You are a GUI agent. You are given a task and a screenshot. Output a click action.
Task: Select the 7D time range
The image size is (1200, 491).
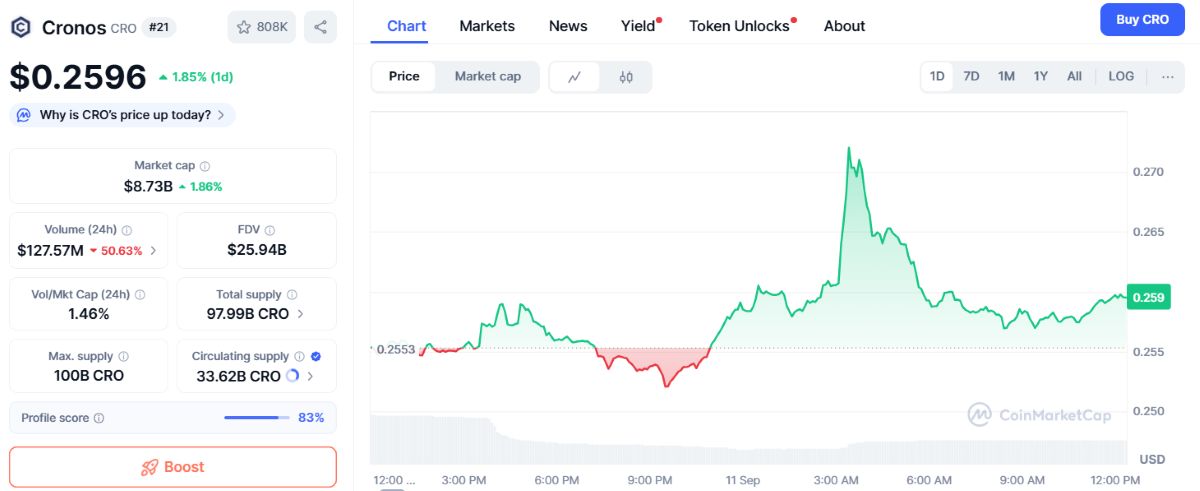(x=971, y=77)
